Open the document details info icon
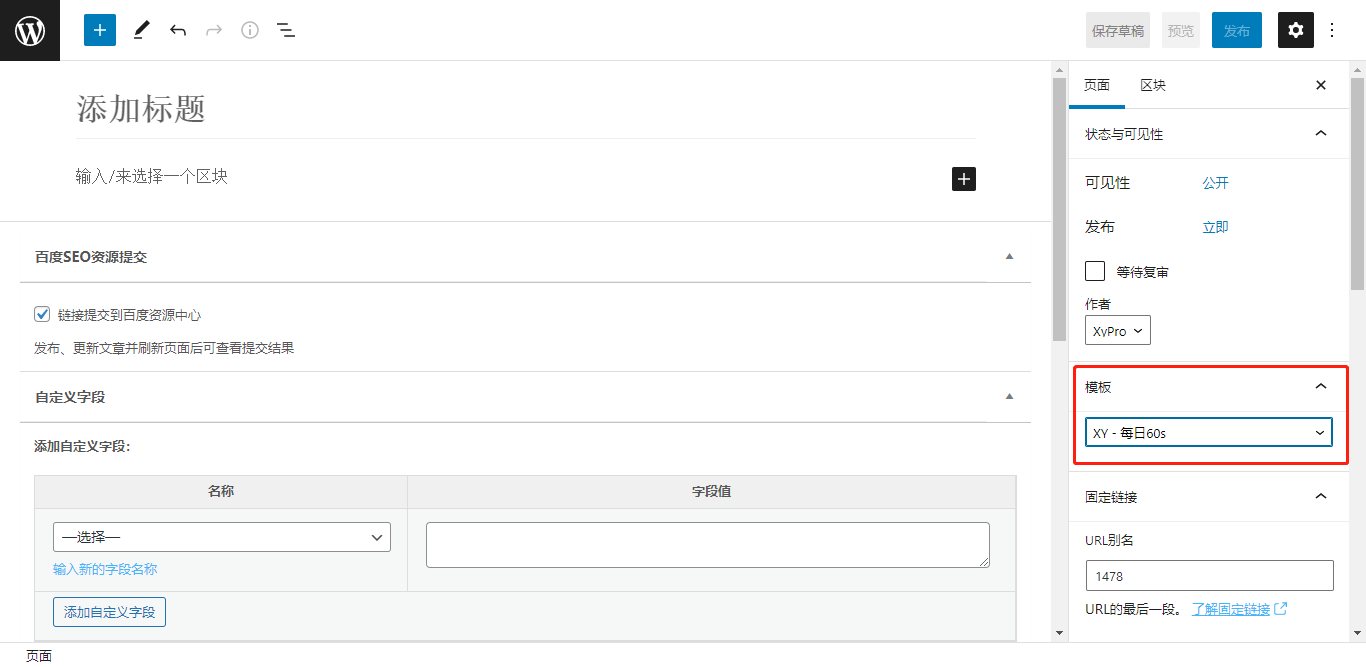 pyautogui.click(x=250, y=30)
